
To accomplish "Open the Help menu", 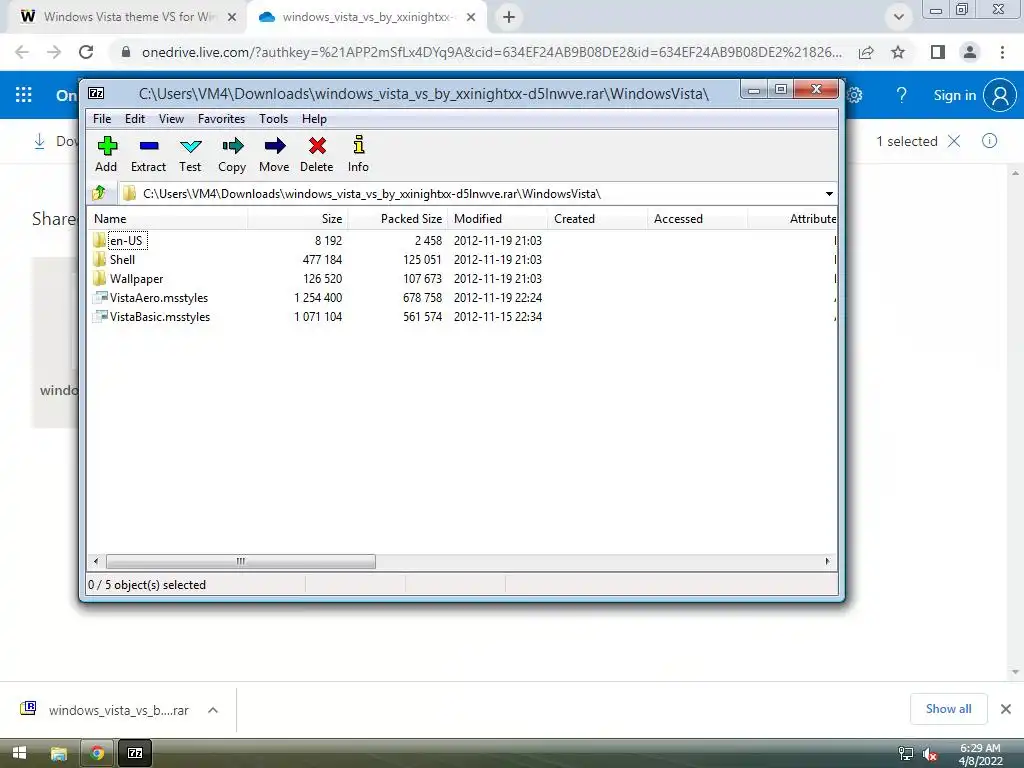I will [314, 119].
